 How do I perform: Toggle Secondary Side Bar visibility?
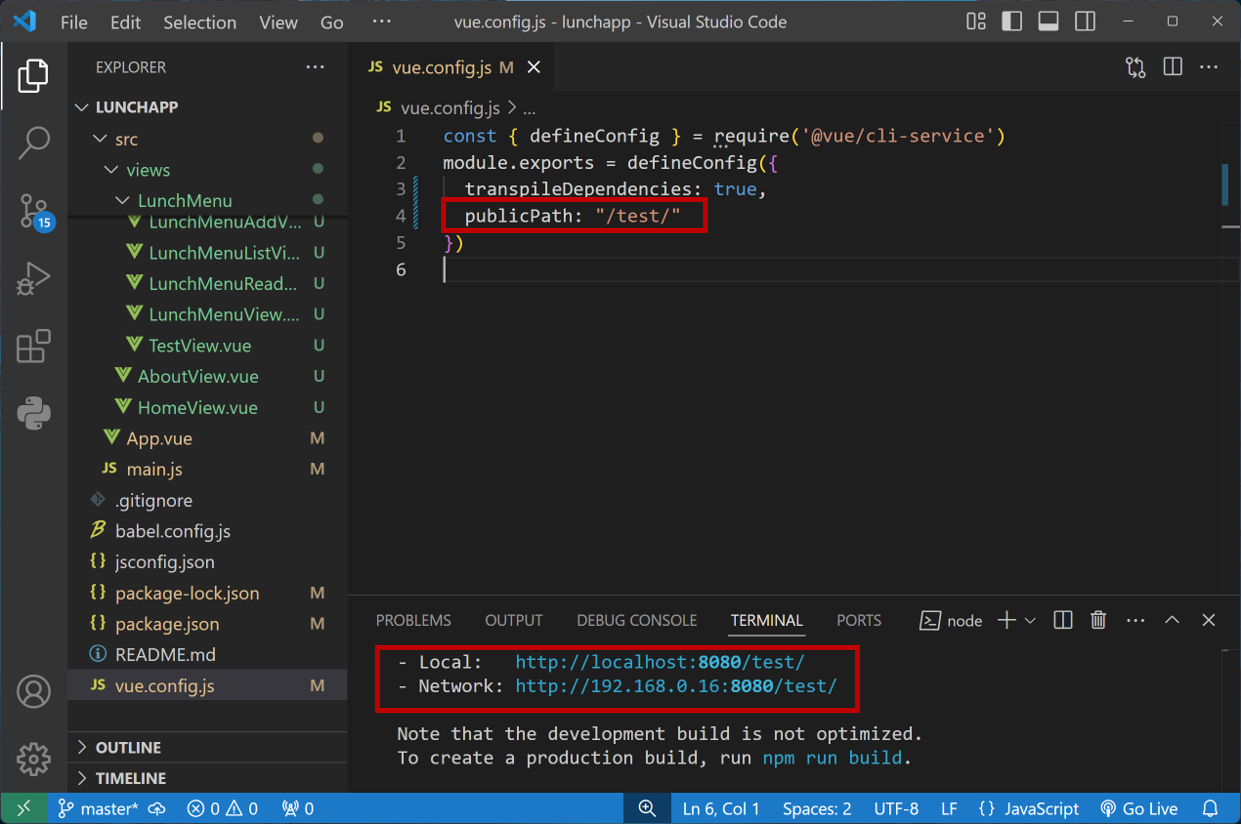point(1085,21)
